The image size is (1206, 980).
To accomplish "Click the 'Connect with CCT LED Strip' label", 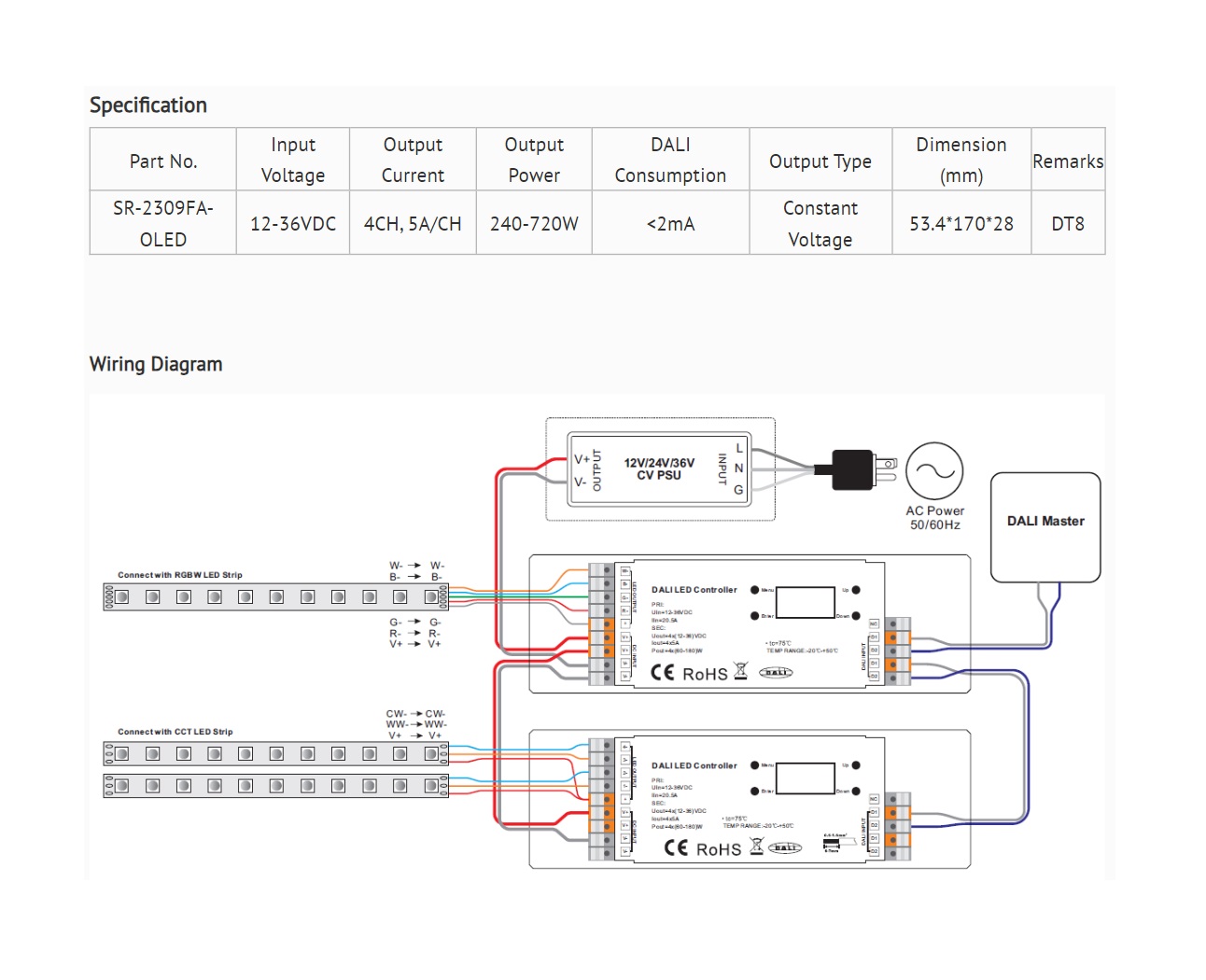I will click(175, 732).
